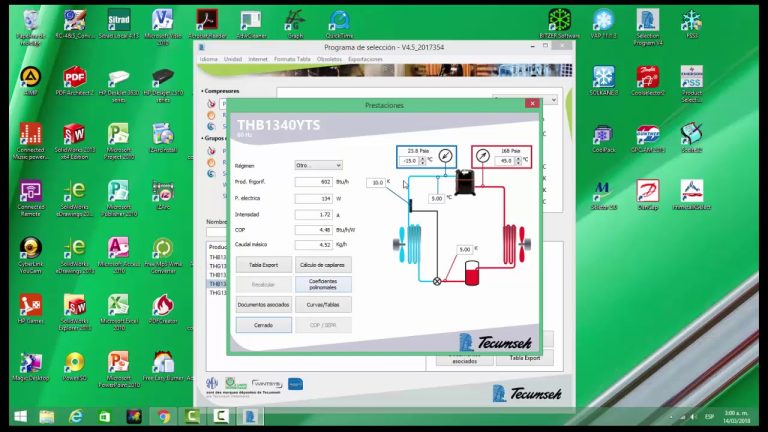
Task: Adjust the 45.0 °C condensing temperature stepper
Action: [518, 161]
